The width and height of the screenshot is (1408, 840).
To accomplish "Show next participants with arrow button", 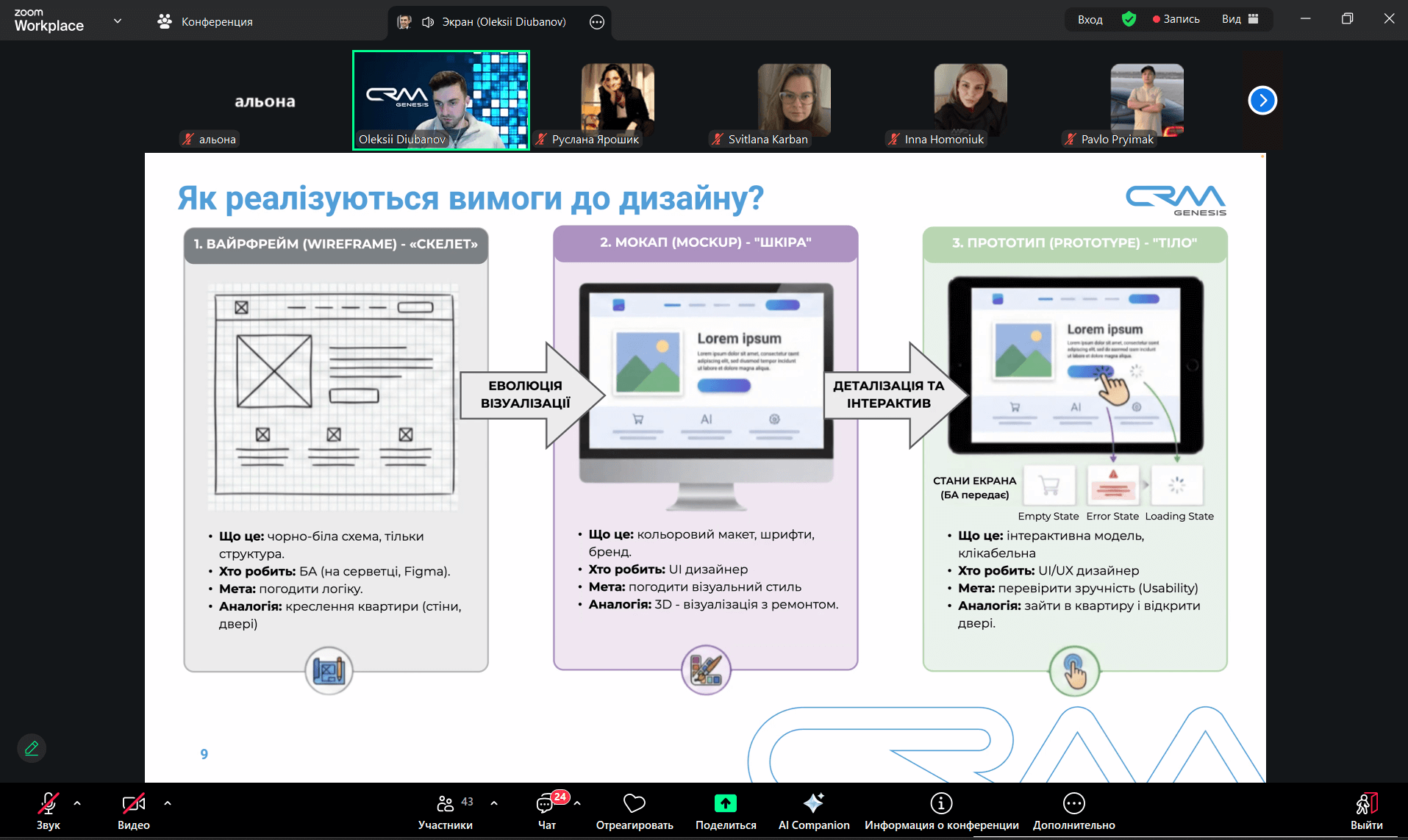I will click(x=1262, y=100).
